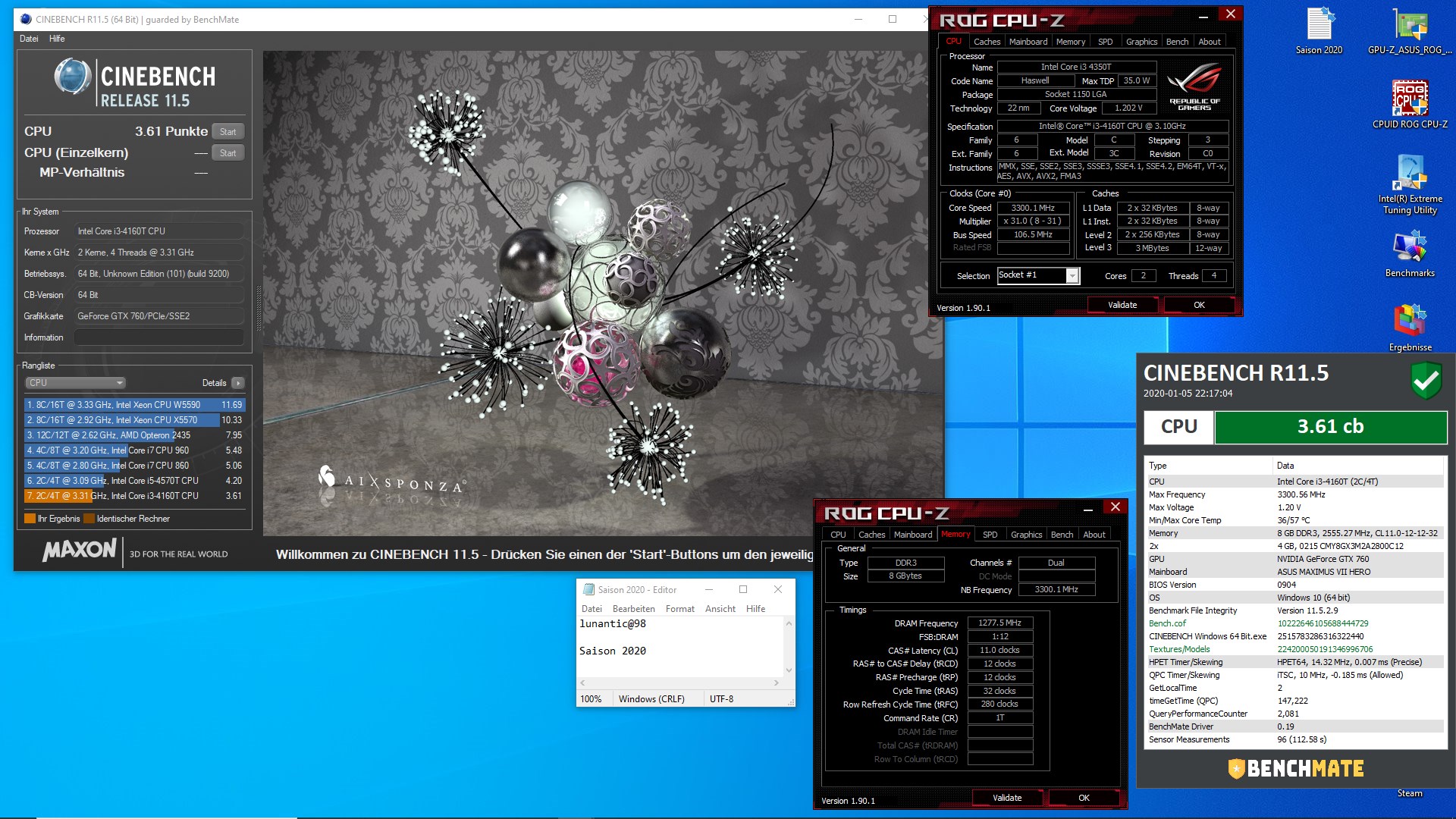Select ranking entry Core i5-4570T CPU
Screen dimensions: 1456x819
click(x=134, y=481)
